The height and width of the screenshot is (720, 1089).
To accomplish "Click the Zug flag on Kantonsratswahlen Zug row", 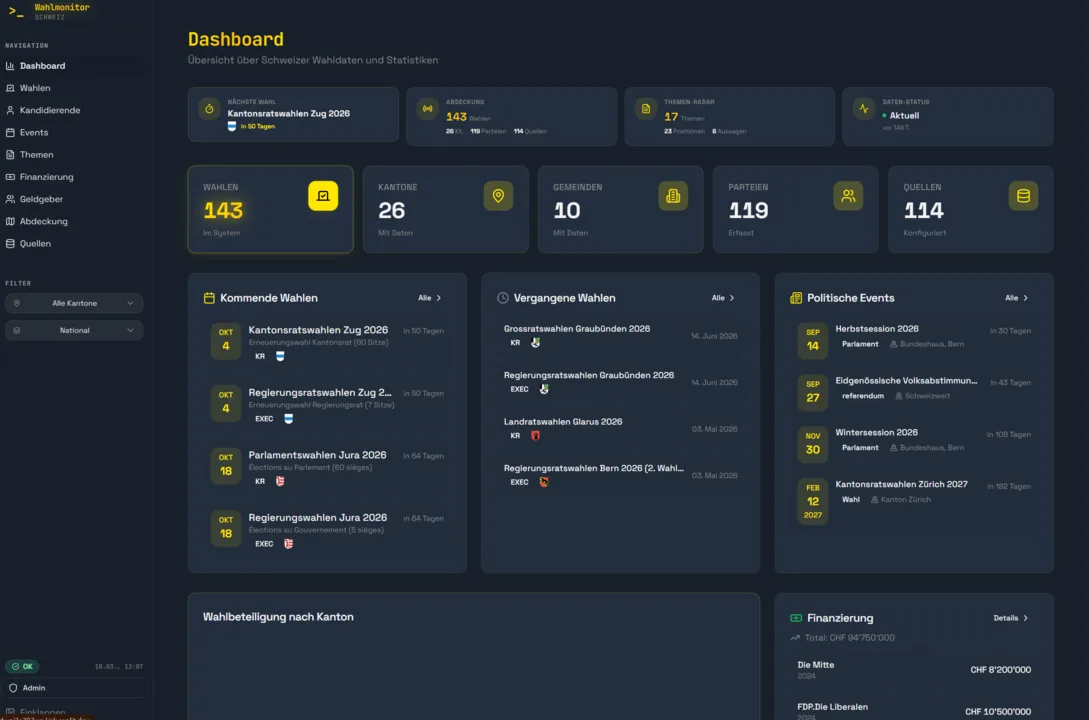I will [x=280, y=356].
